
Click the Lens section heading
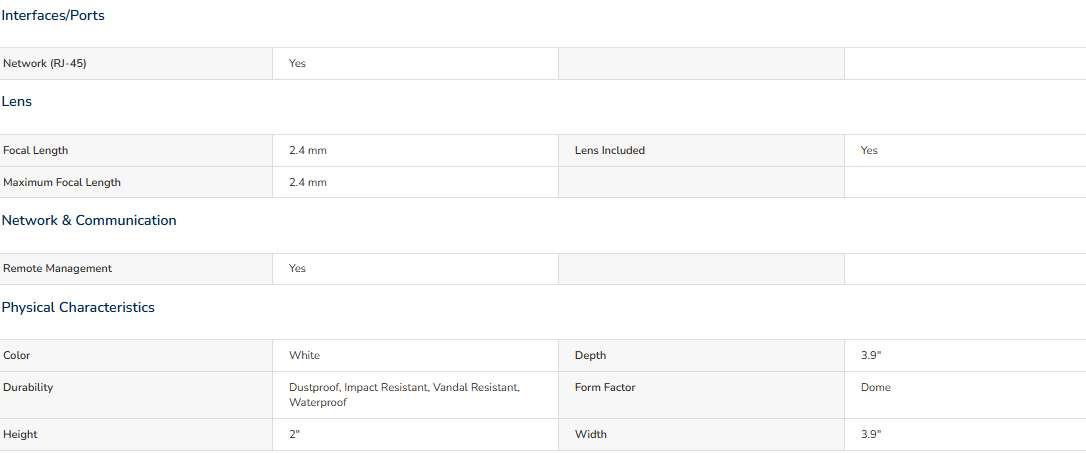point(17,102)
